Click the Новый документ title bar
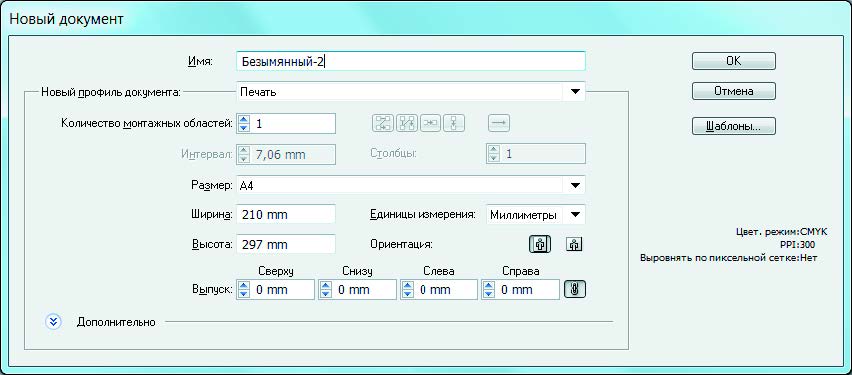 pyautogui.click(x=426, y=19)
